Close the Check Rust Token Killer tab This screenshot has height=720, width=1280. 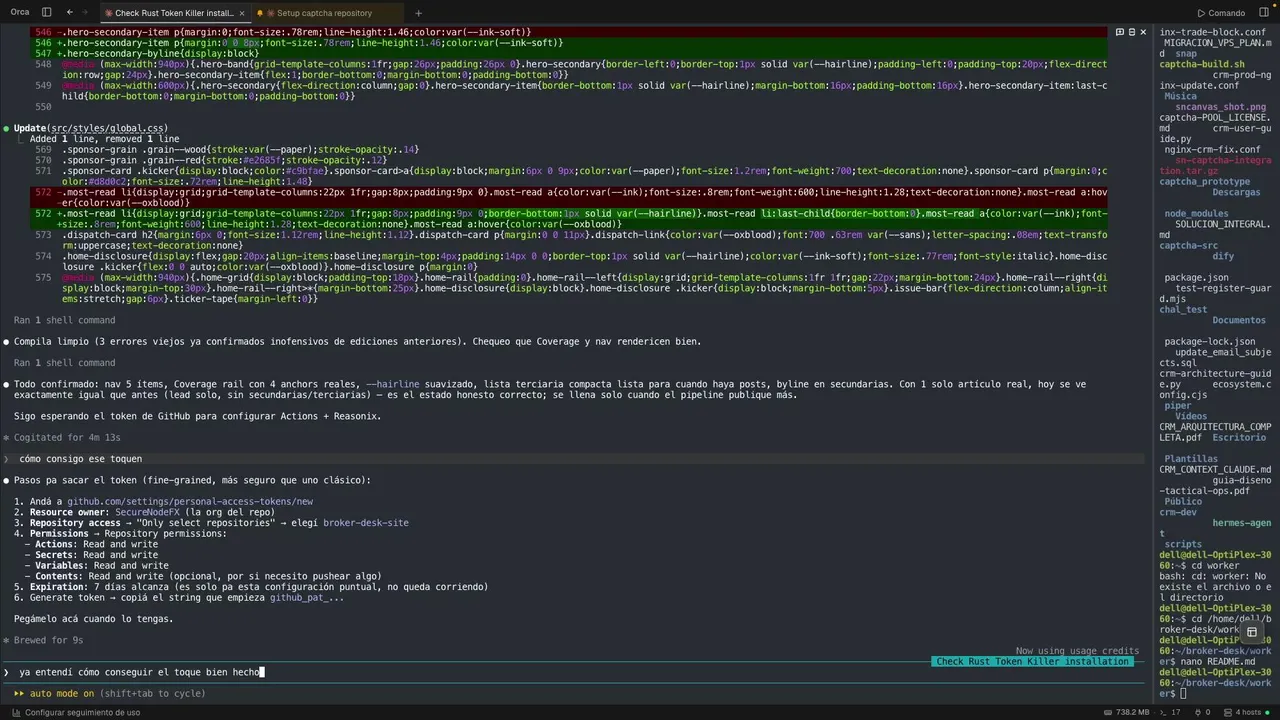click(x=242, y=13)
